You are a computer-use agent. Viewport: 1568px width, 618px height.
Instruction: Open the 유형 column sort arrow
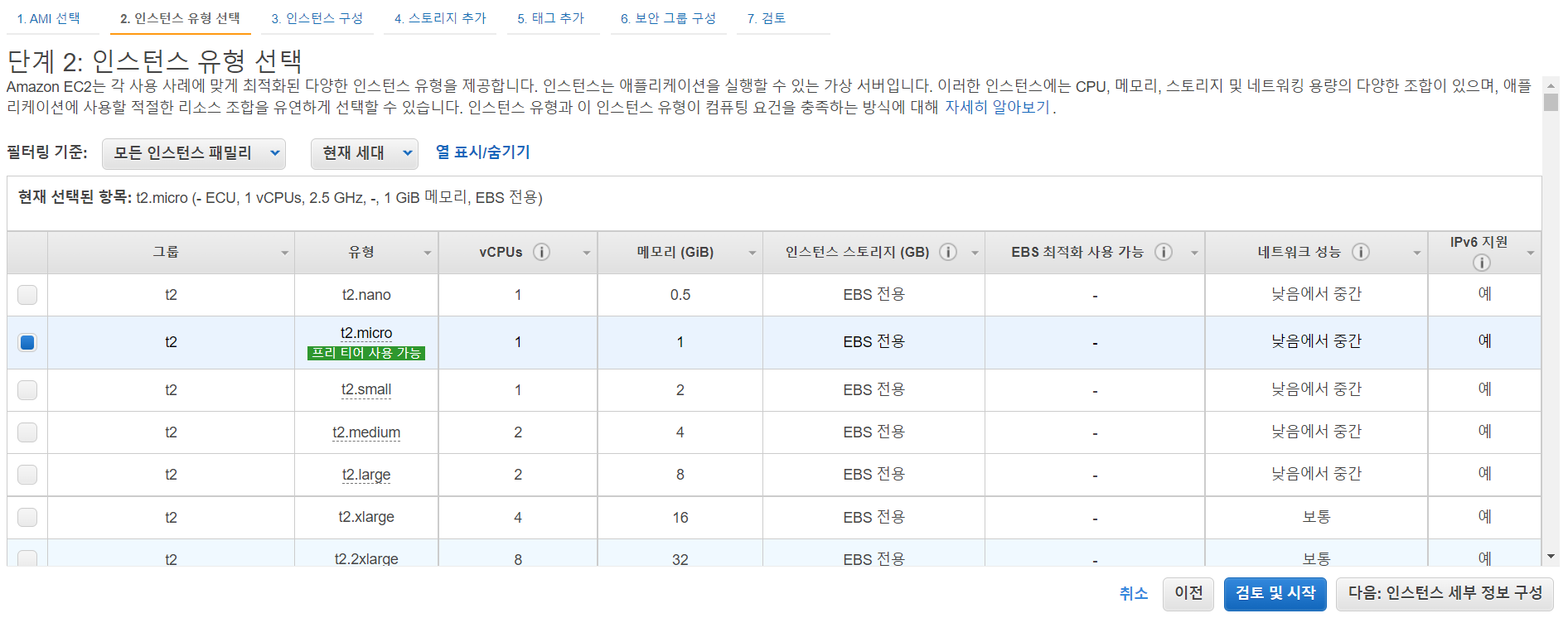pyautogui.click(x=428, y=253)
